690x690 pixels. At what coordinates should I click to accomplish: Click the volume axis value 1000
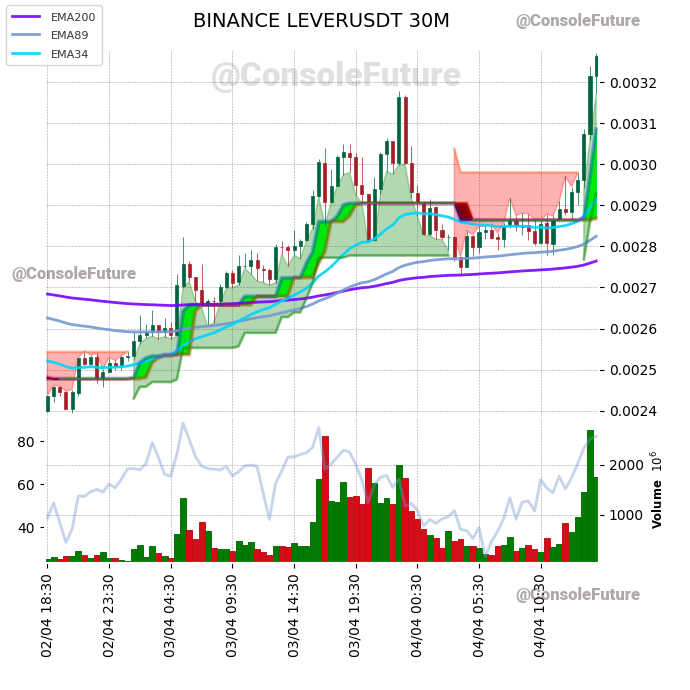click(x=626, y=515)
